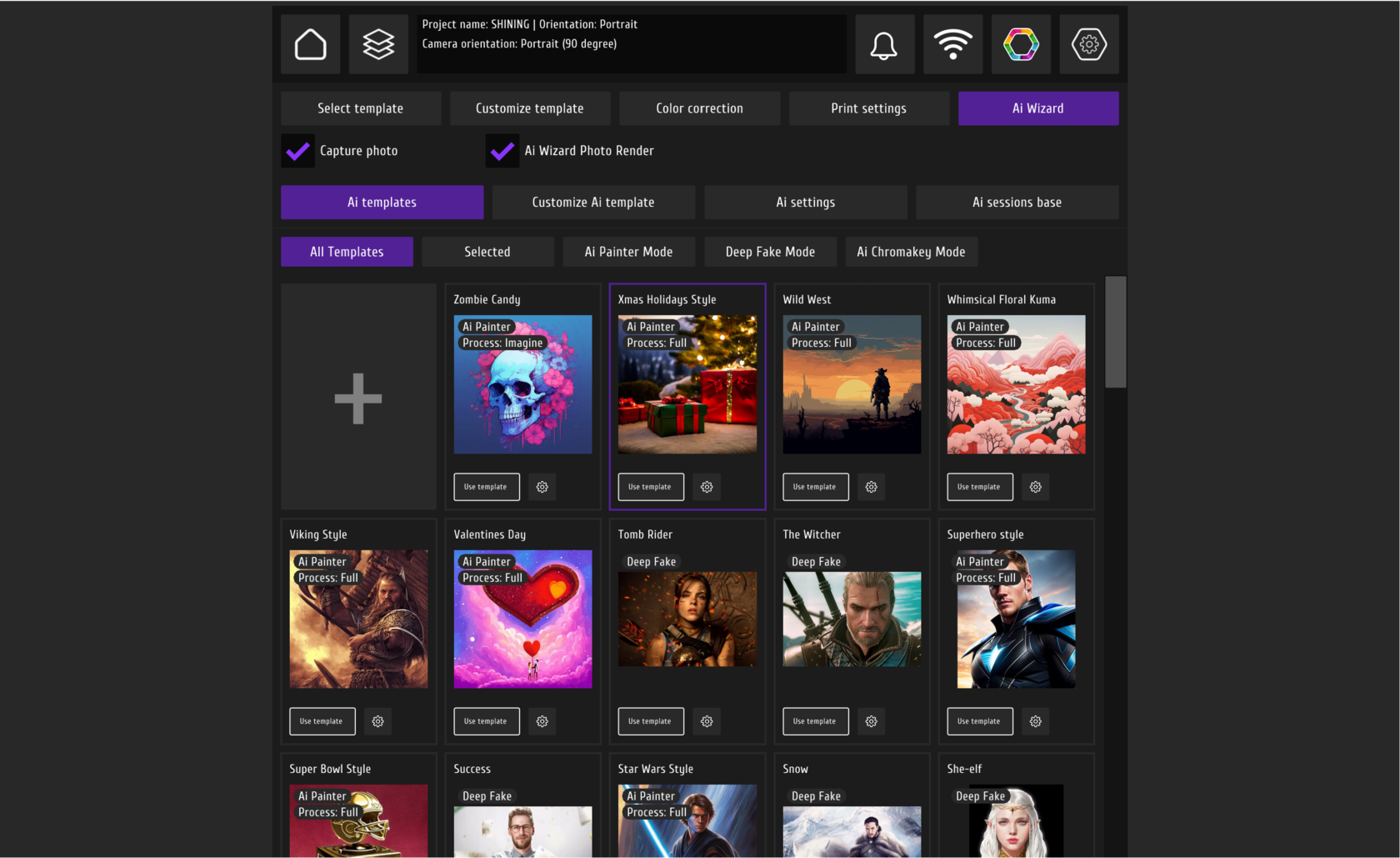Open settings gear for Tomb Rider
This screenshot has height=858, width=1400.
[707, 721]
